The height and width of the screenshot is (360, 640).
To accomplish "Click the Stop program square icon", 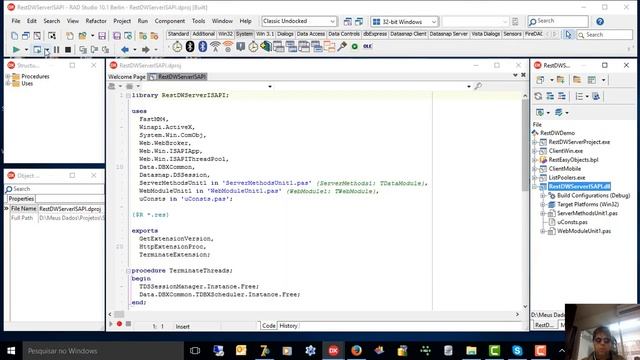I will tap(68, 50).
